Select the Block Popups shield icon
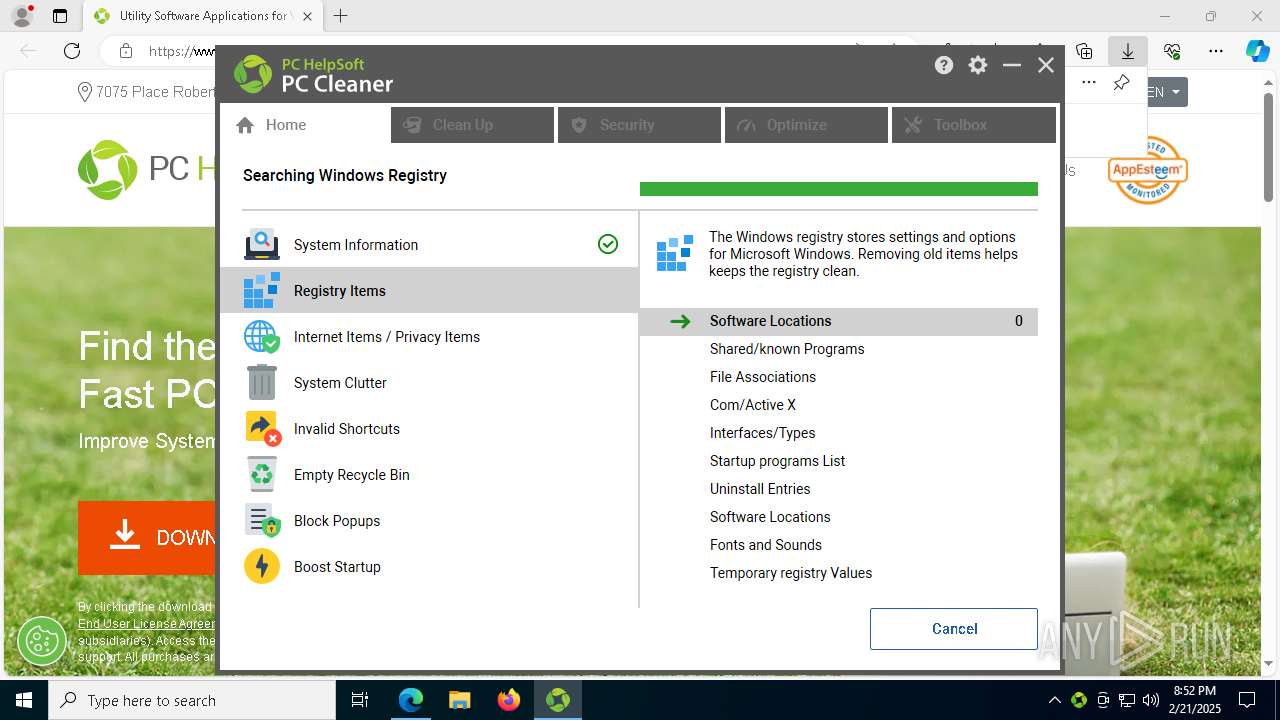The height and width of the screenshot is (720, 1280). (262, 521)
